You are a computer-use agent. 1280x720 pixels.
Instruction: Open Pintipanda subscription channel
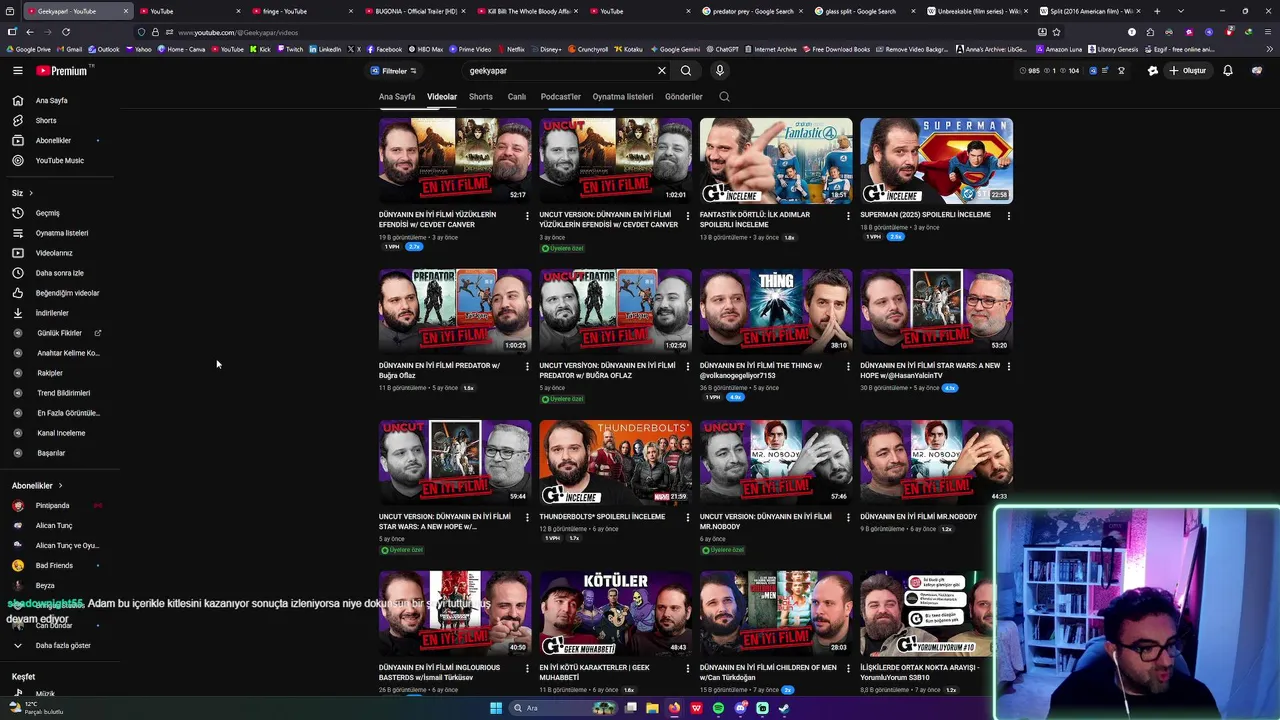[52, 506]
